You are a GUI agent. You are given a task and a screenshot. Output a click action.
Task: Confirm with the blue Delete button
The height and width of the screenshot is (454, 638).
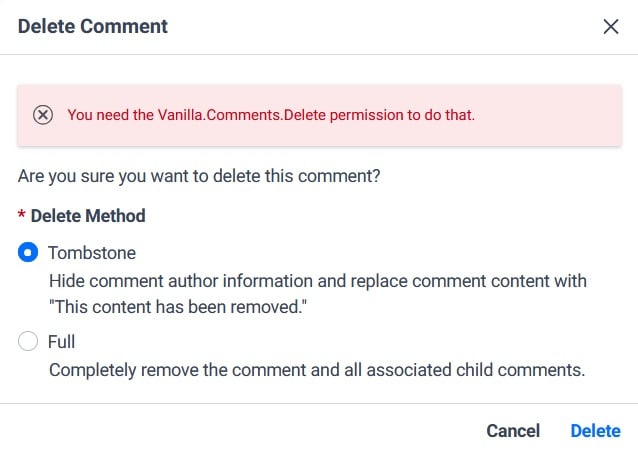tap(596, 431)
